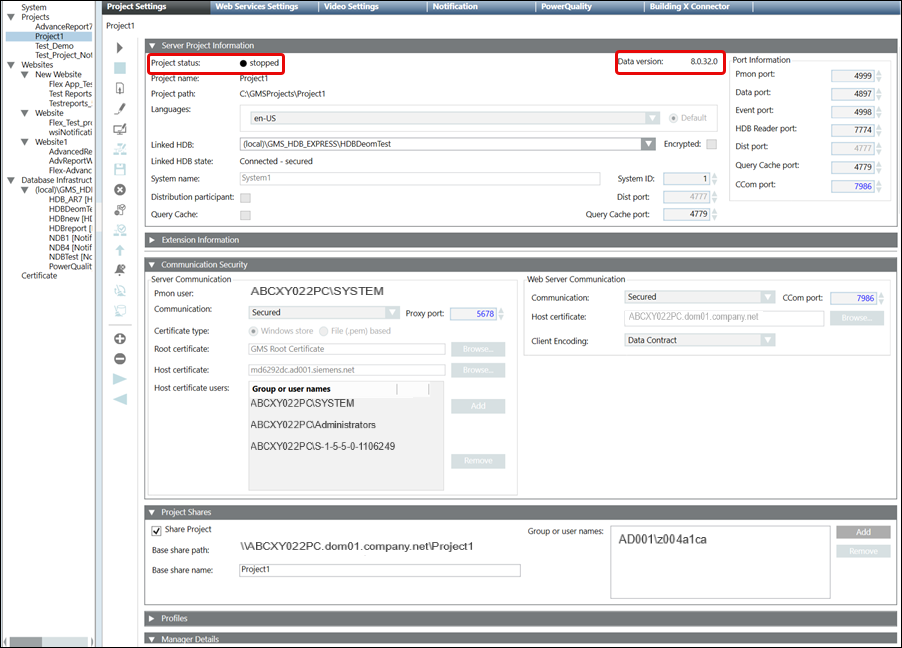Image resolution: width=902 pixels, height=648 pixels.
Task: Click the circled minus remove icon
Action: (120, 359)
